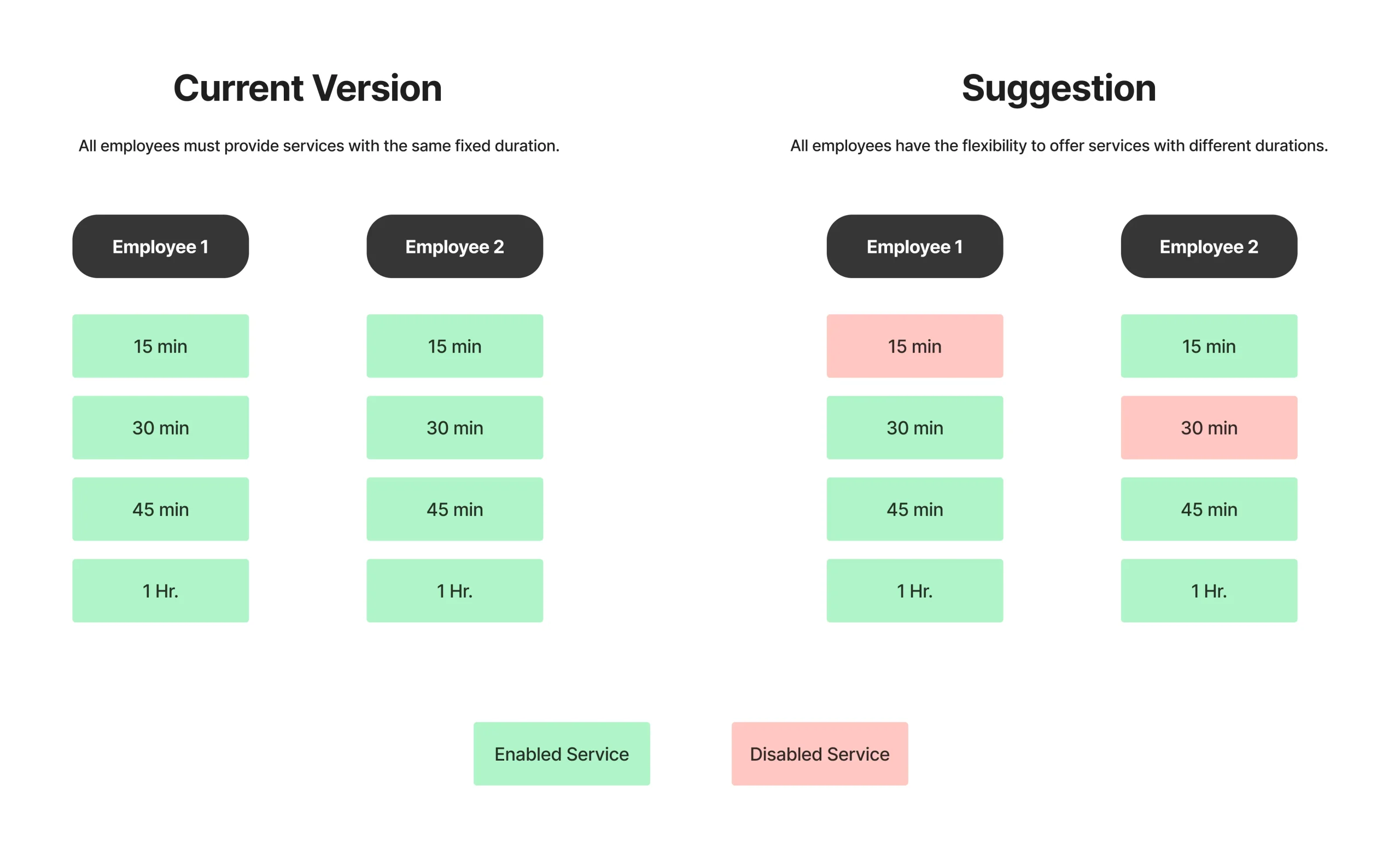Click Employee 2 under Suggestion
The height and width of the screenshot is (858, 1400).
(x=1209, y=246)
